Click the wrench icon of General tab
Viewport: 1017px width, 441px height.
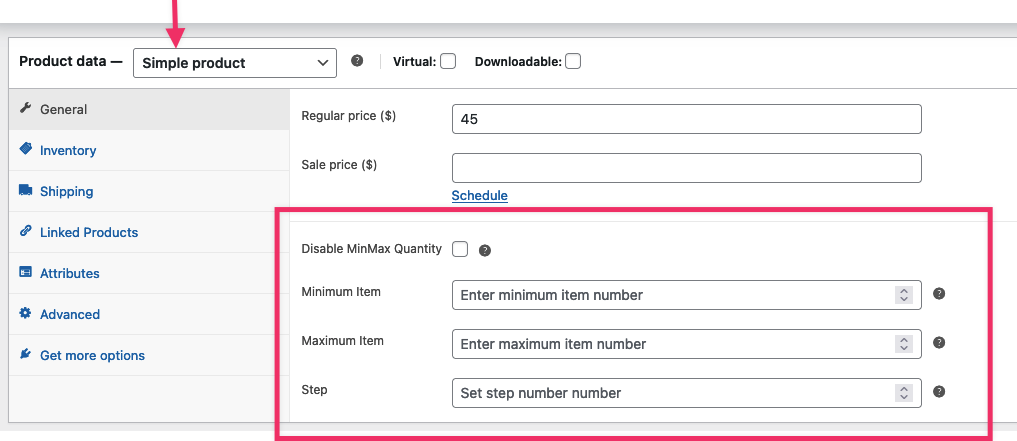25,108
